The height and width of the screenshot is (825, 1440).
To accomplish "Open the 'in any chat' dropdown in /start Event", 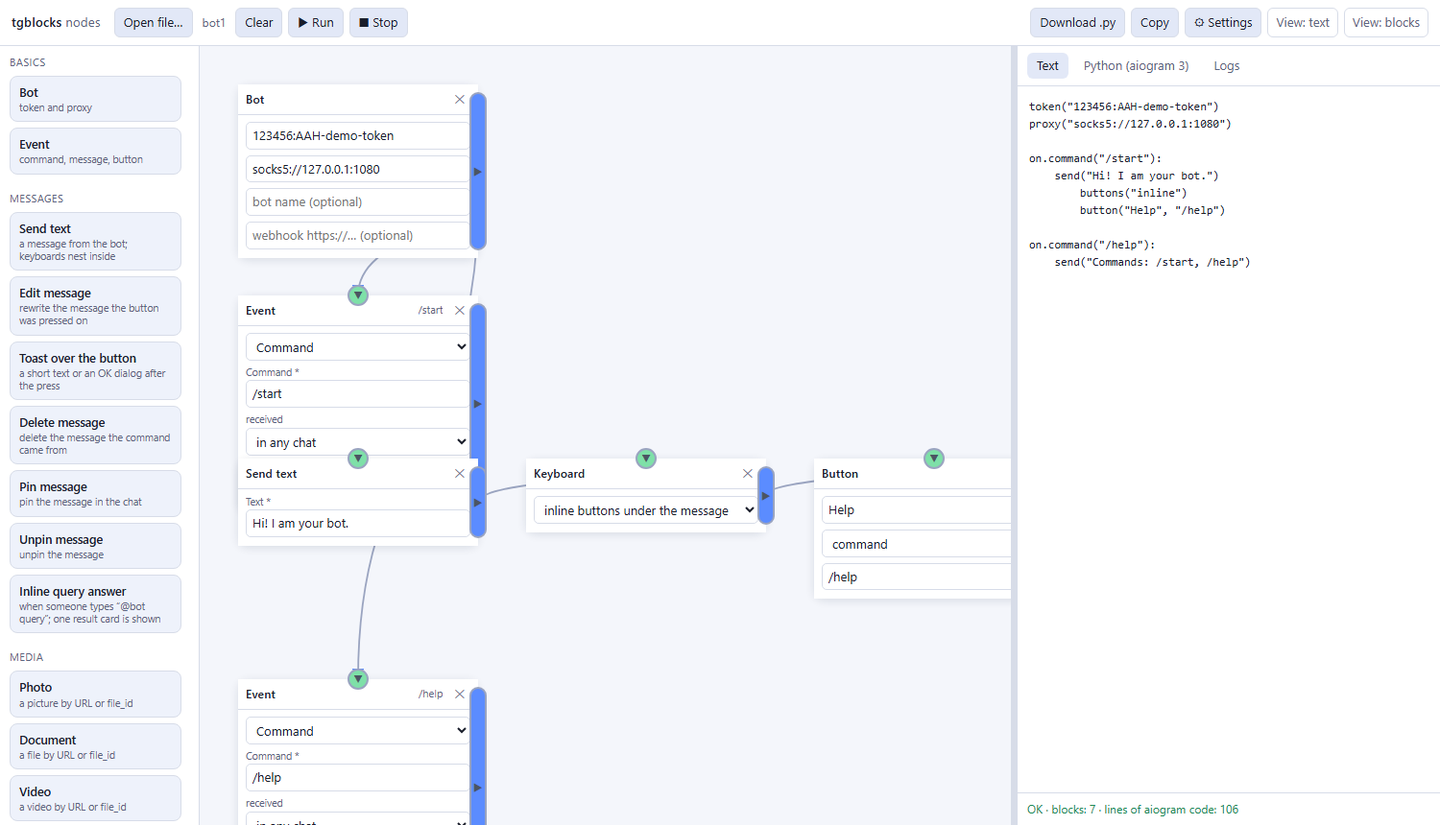I will click(x=358, y=442).
